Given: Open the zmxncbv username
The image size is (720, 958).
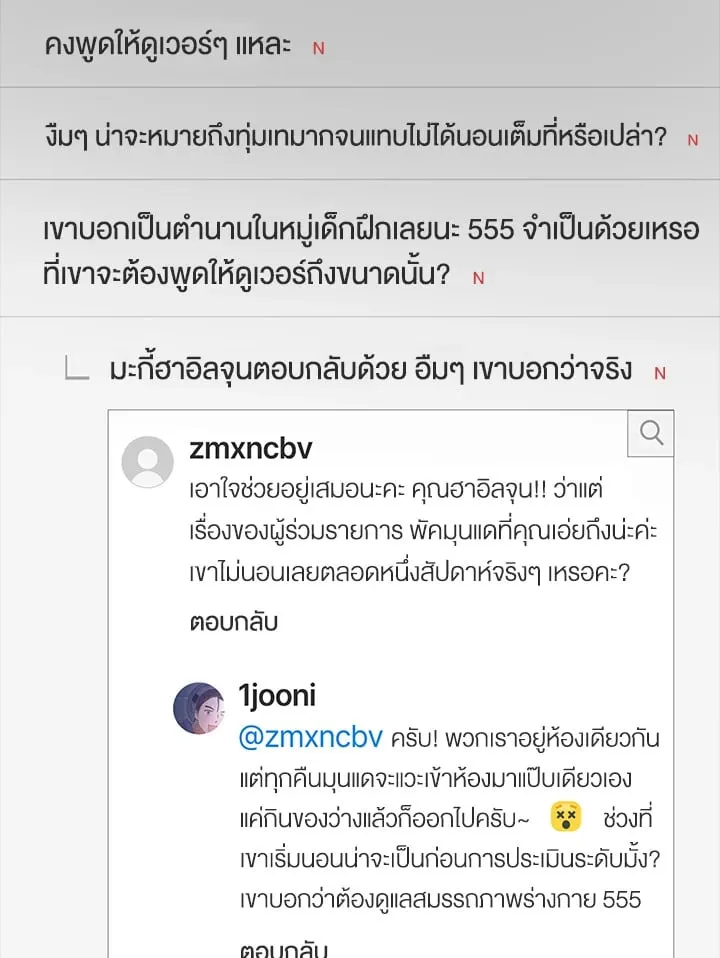Looking at the screenshot, I should pos(250,448).
